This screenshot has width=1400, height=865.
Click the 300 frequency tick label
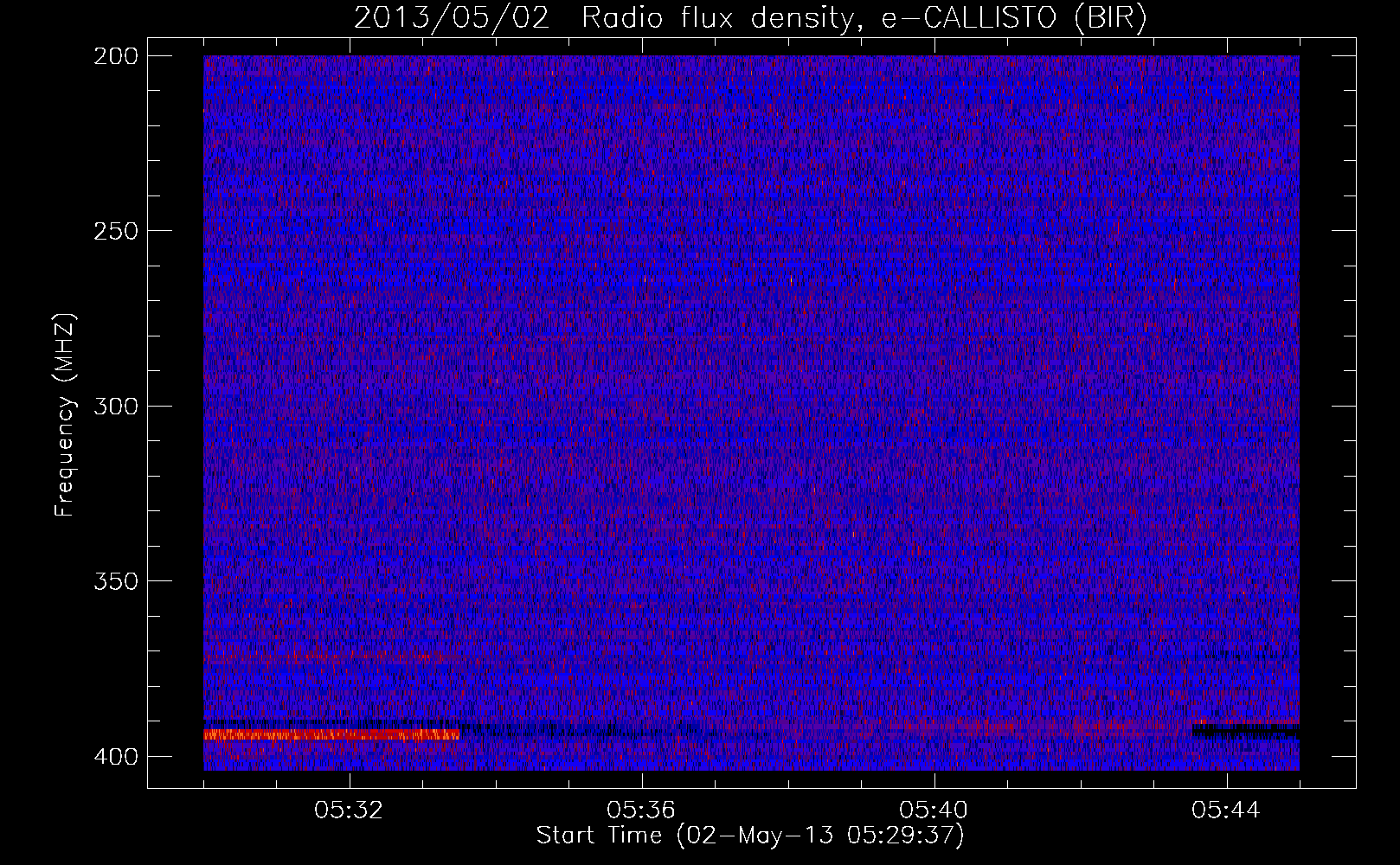pos(115,407)
